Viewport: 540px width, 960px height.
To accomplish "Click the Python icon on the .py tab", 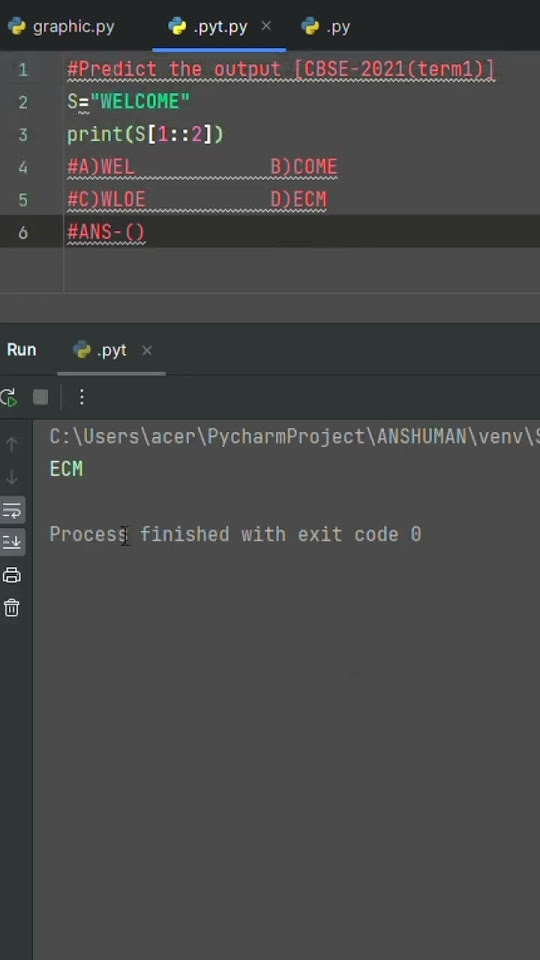I will pyautogui.click(x=310, y=26).
